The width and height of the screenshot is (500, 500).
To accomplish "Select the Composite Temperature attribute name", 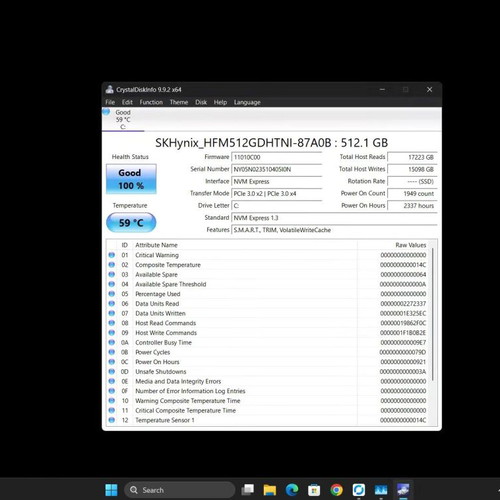I will pyautogui.click(x=168, y=265).
